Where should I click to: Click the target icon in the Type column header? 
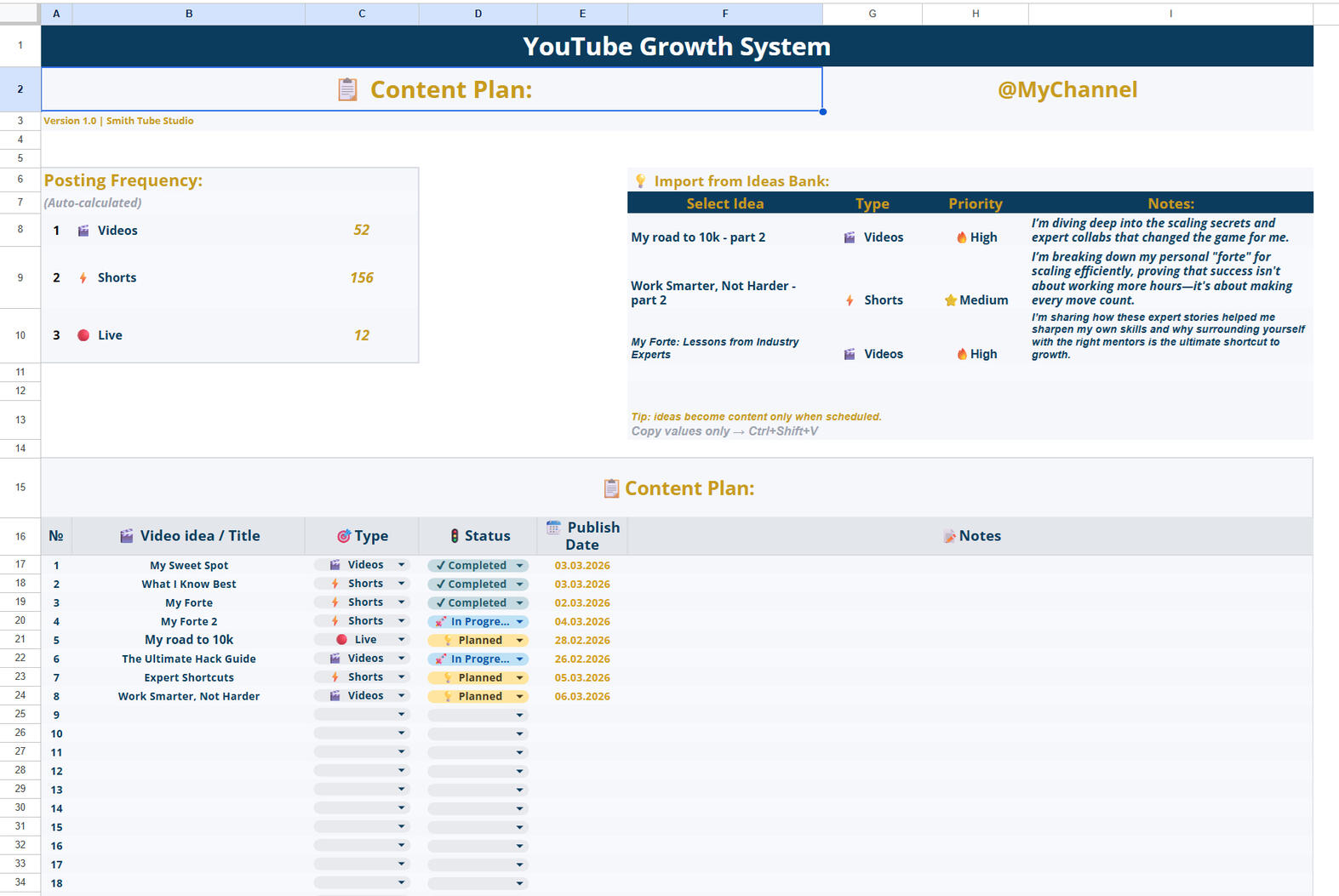(344, 536)
